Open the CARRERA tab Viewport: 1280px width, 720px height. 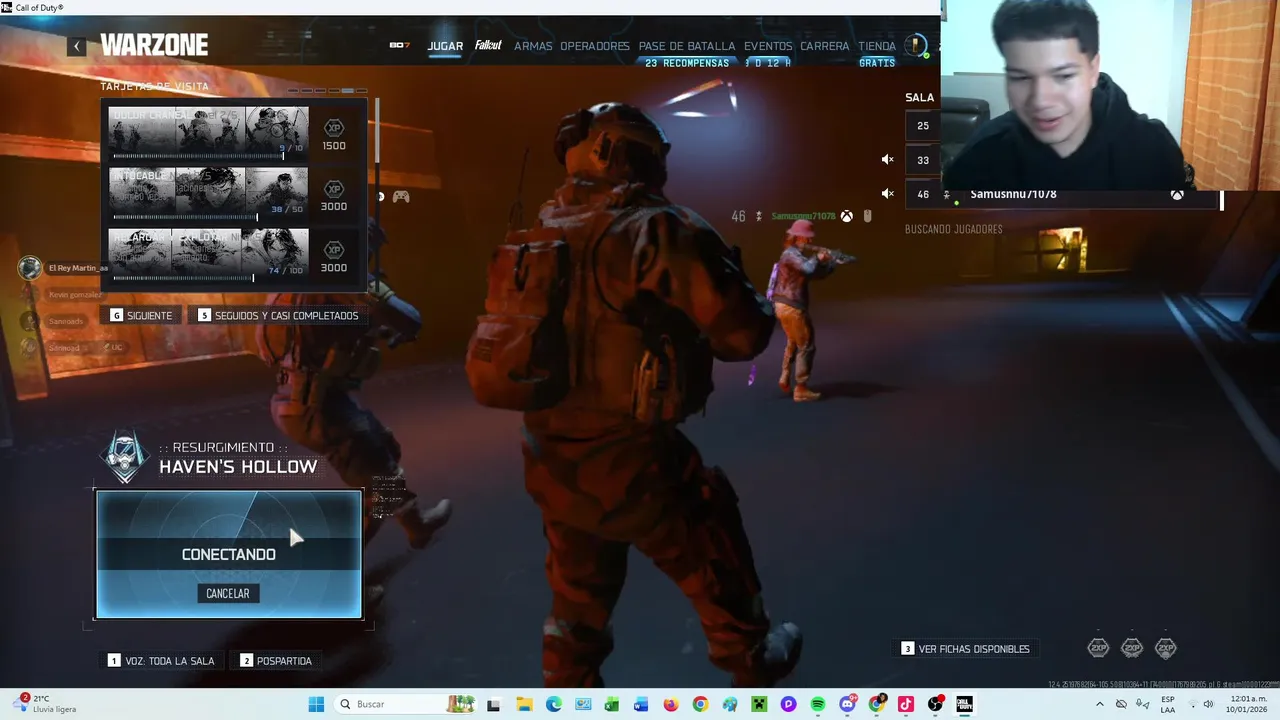pyautogui.click(x=825, y=46)
